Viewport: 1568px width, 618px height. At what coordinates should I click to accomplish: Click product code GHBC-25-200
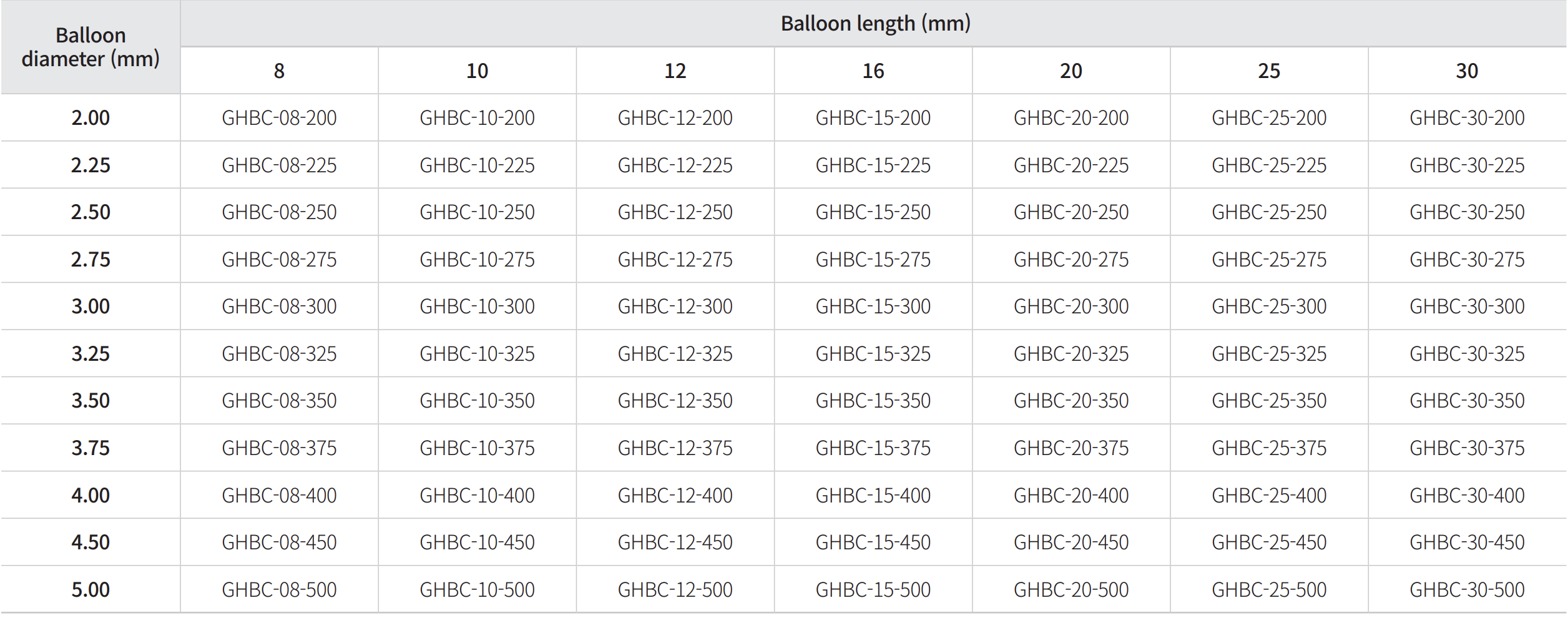tap(1268, 118)
